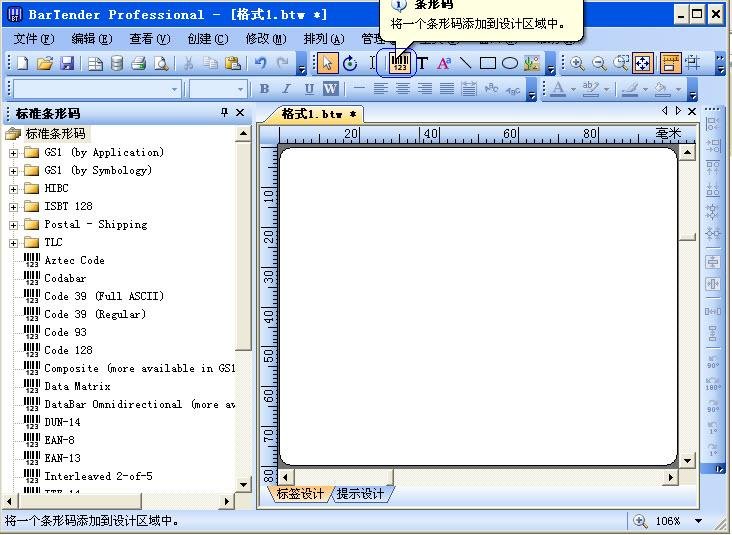Image resolution: width=732 pixels, height=535 pixels.
Task: Switch to the 提示设计 tab
Action: (360, 494)
